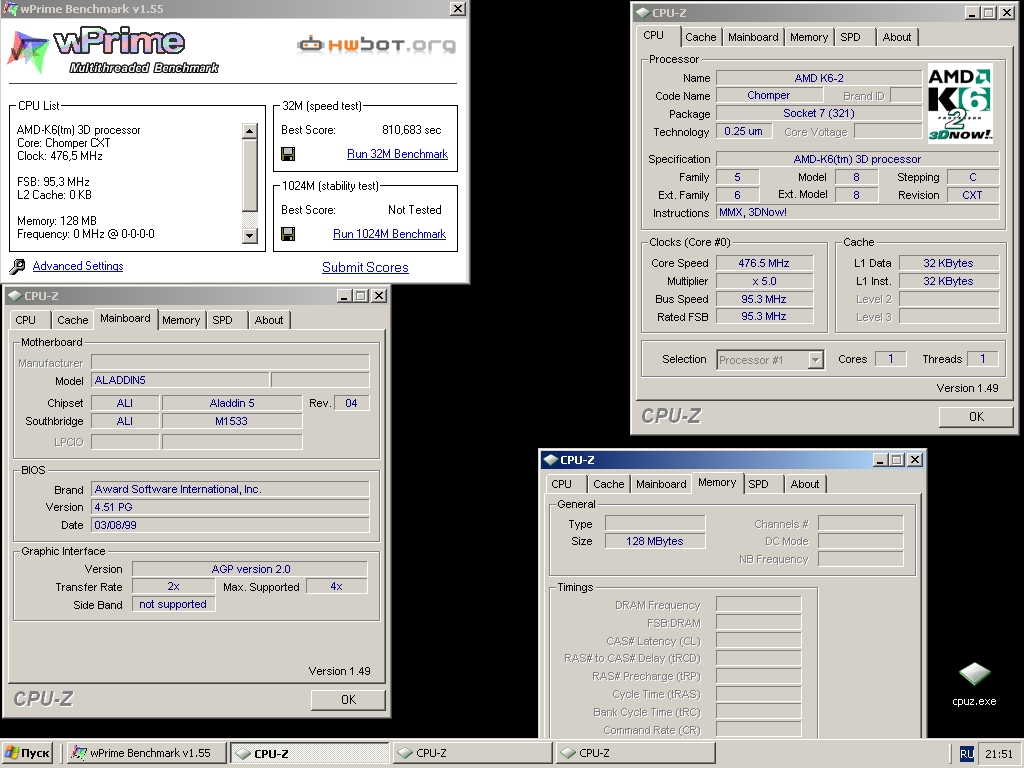The height and width of the screenshot is (768, 1024).
Task: Click the Core Speed 476.5 MHz field
Action: [x=764, y=263]
